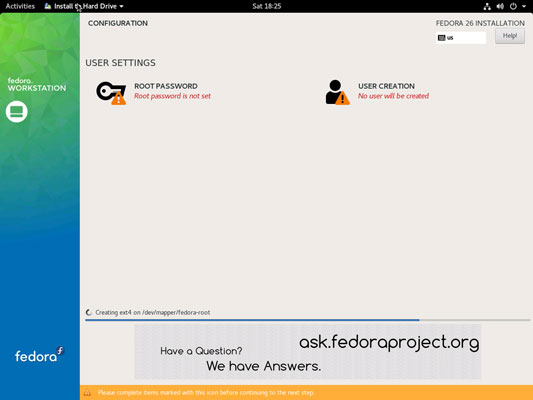Click the fedora logo in sidebar
This screenshot has width=533, height=400.
click(x=39, y=355)
